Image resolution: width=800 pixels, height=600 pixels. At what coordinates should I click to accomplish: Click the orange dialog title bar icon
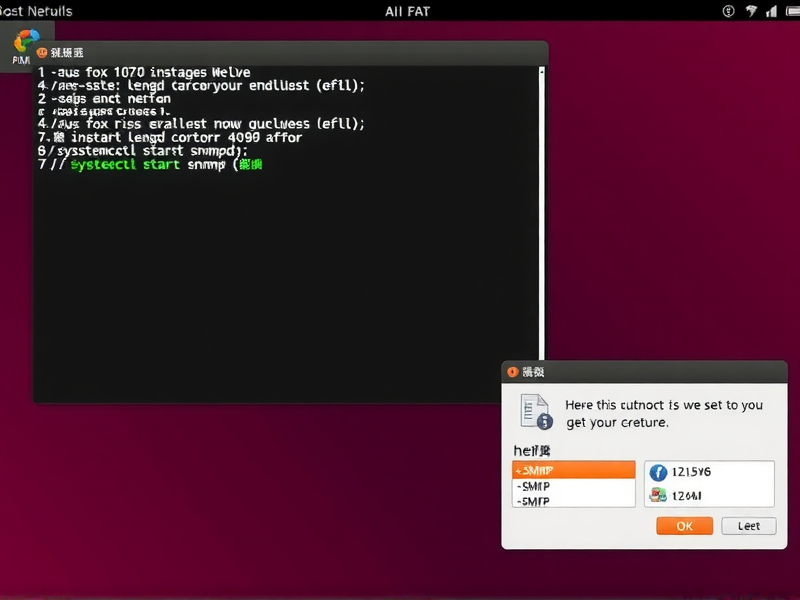513,371
